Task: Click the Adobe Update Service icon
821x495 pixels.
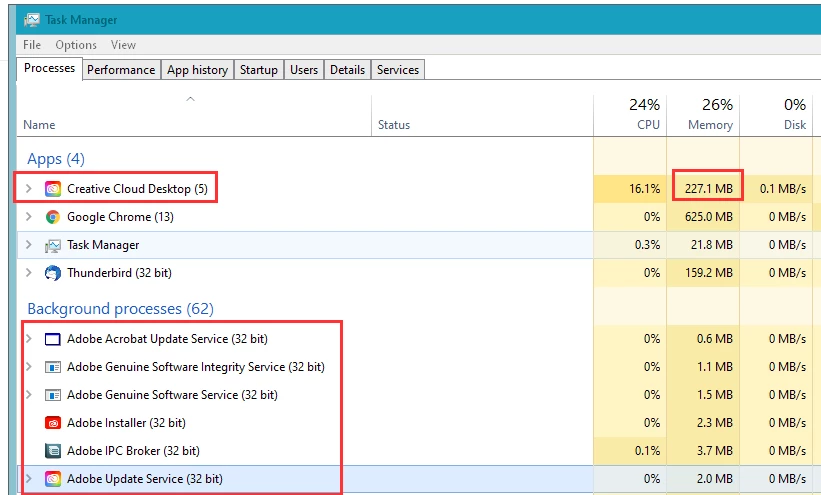Action: click(x=53, y=479)
